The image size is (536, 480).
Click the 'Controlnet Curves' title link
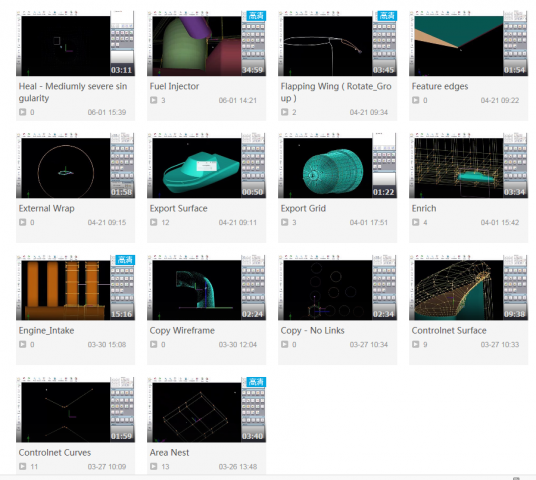point(55,453)
